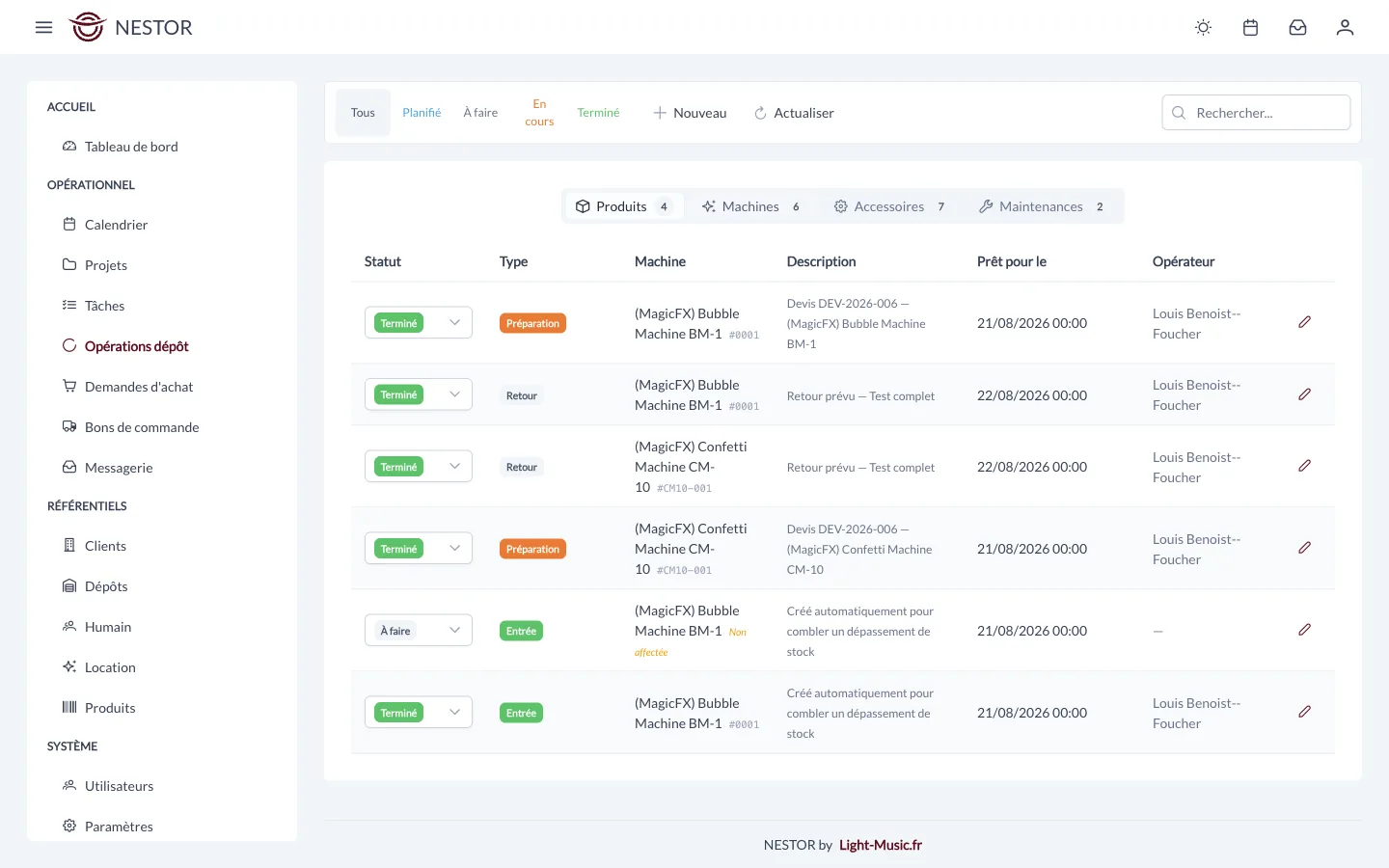Open status dropdown of first Préparation row

(x=419, y=323)
